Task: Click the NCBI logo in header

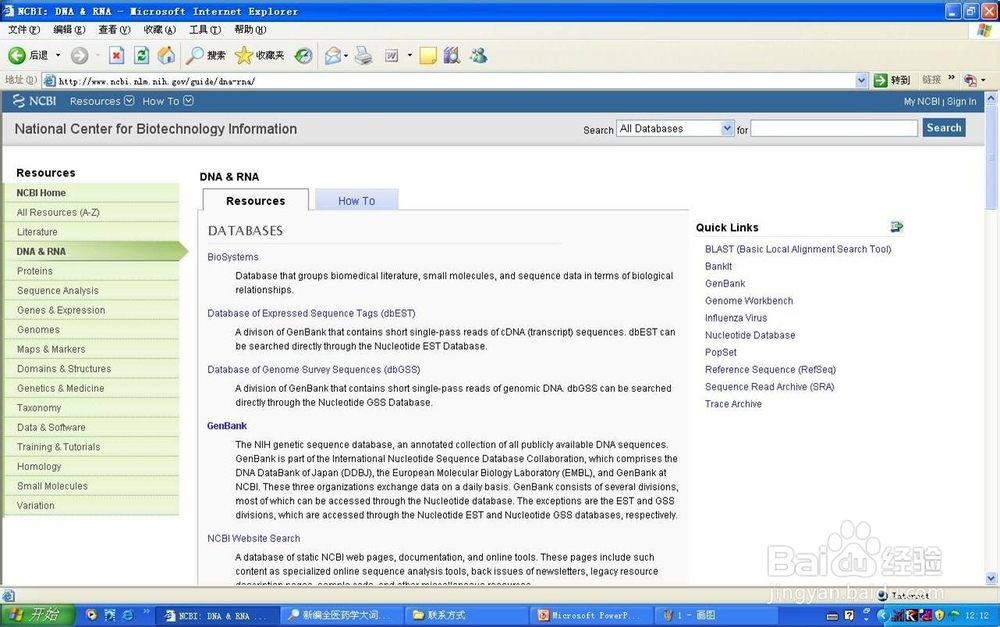Action: (x=35, y=101)
